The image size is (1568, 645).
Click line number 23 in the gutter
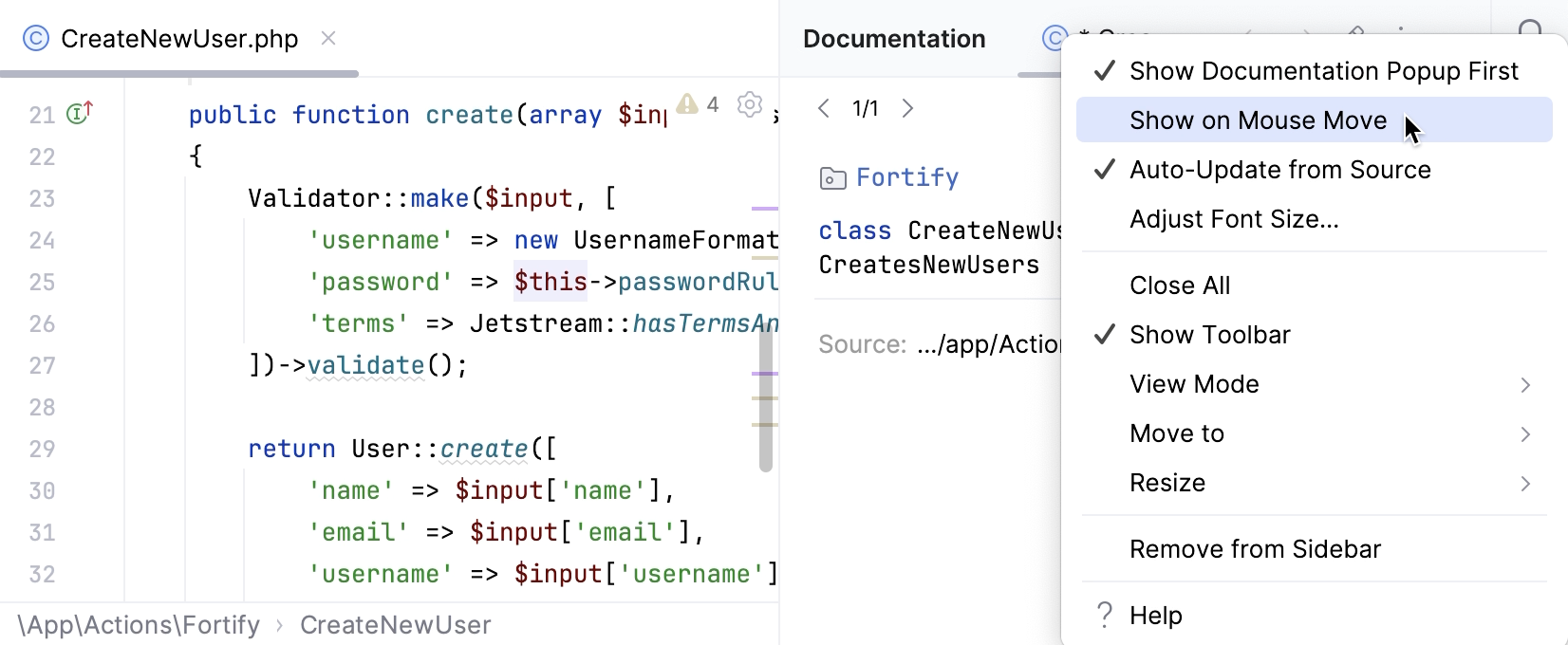pos(42,198)
